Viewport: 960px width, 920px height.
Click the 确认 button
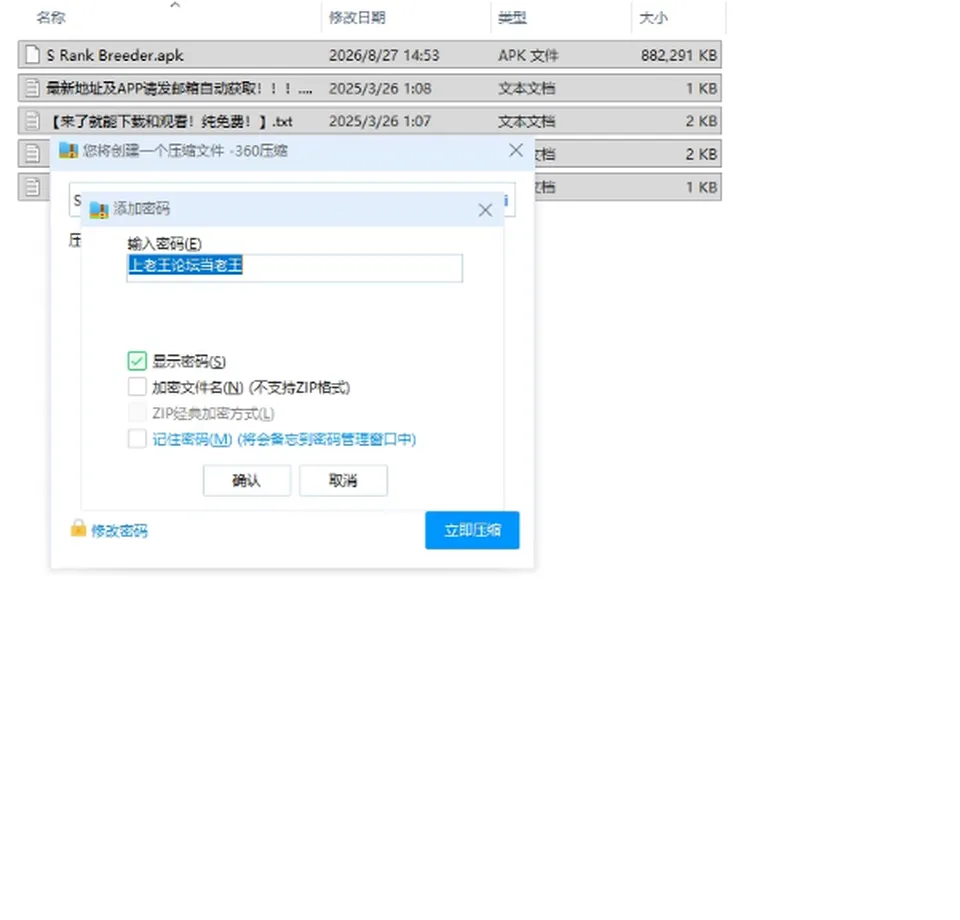pos(247,481)
